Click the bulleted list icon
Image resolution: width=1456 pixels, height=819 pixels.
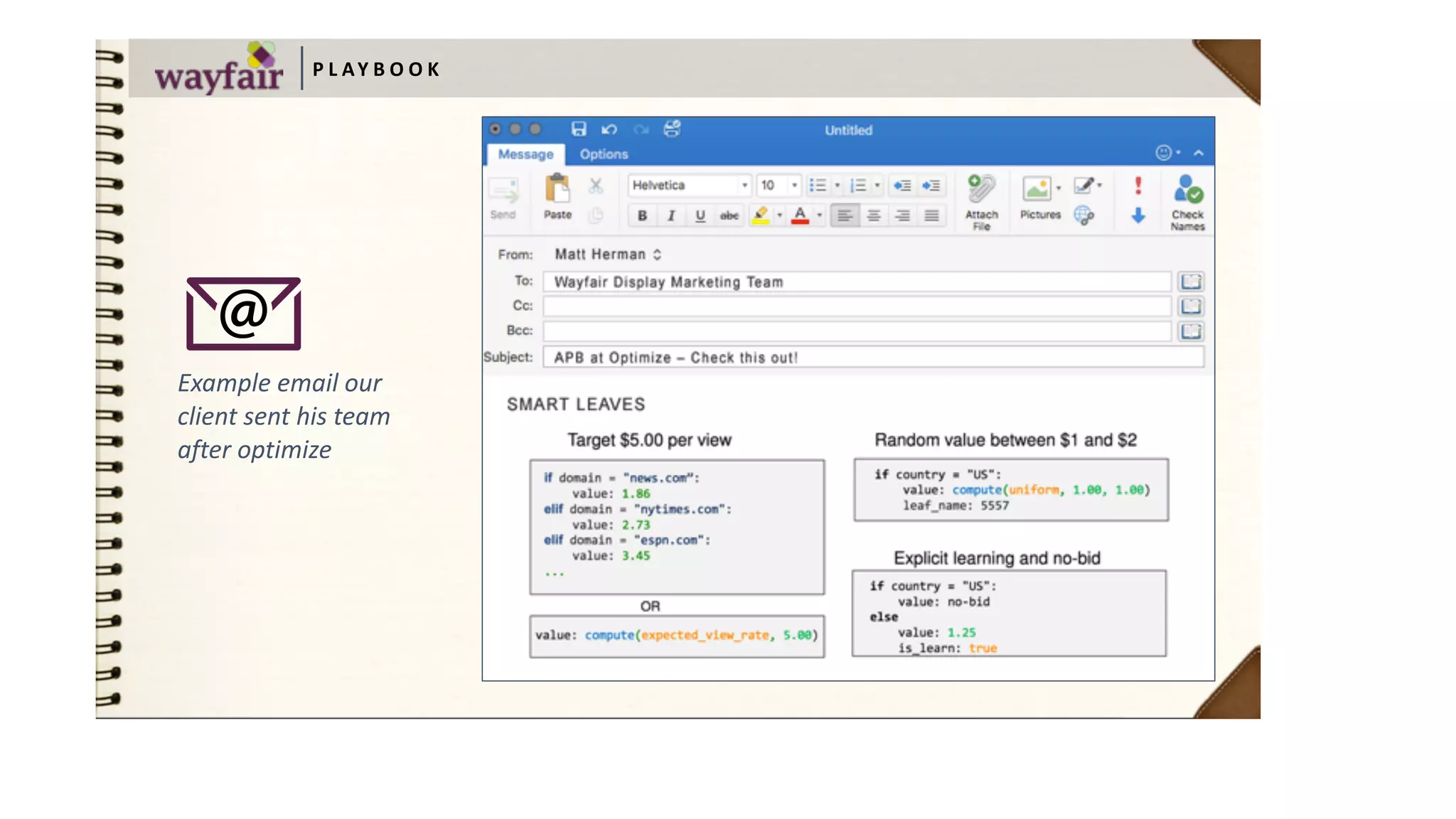818,186
